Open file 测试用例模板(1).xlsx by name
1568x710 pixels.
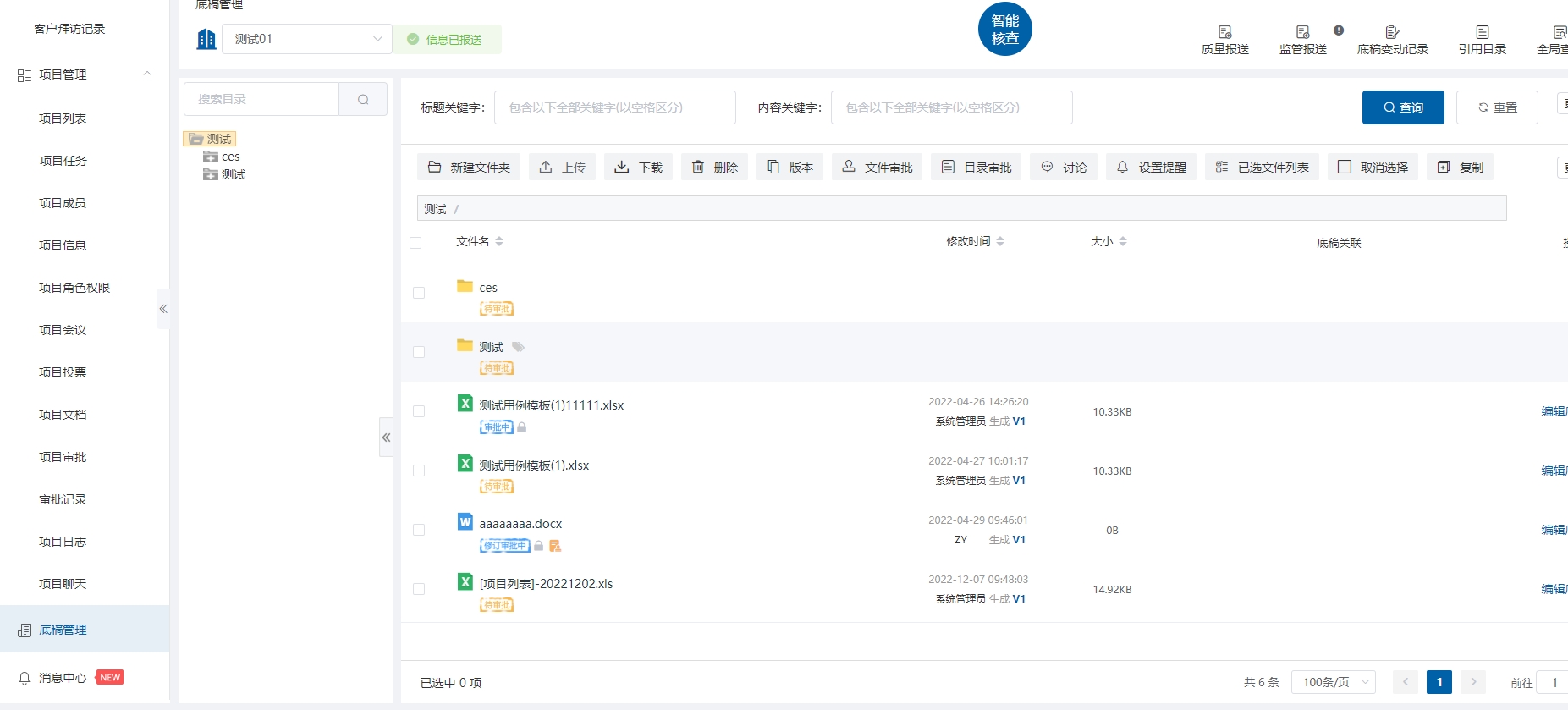click(x=534, y=465)
